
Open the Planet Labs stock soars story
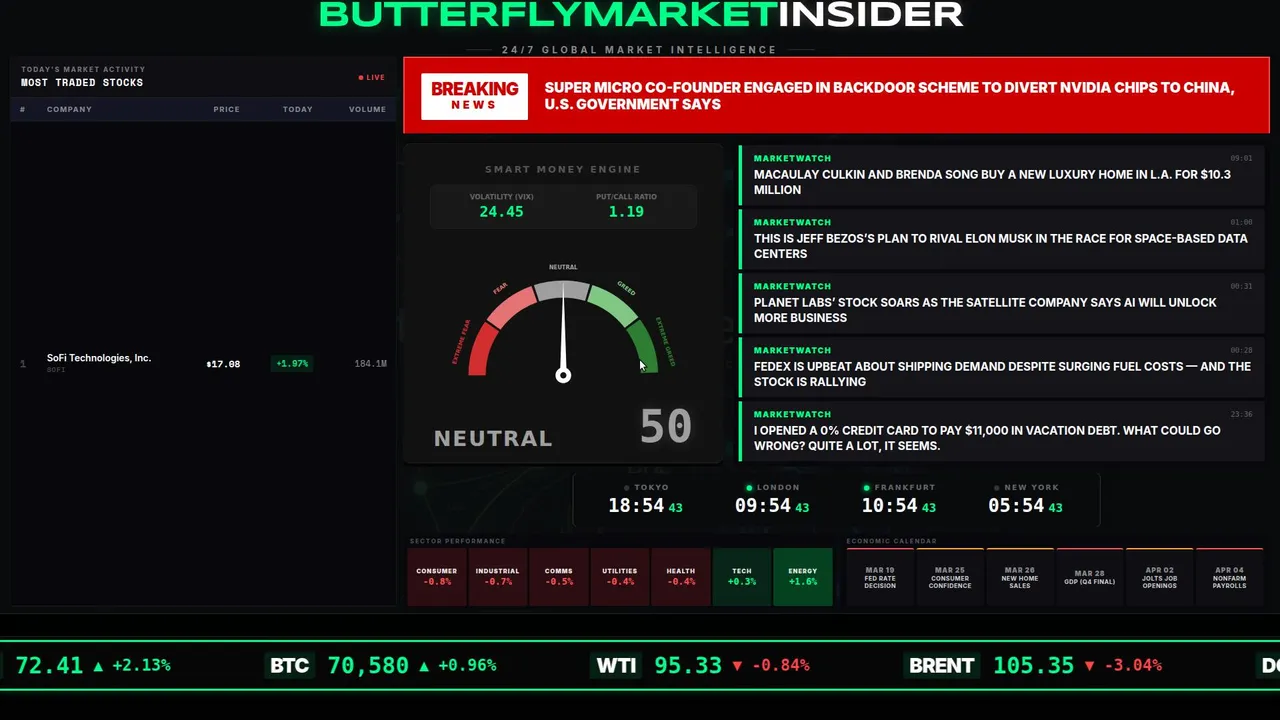[x=1002, y=302]
